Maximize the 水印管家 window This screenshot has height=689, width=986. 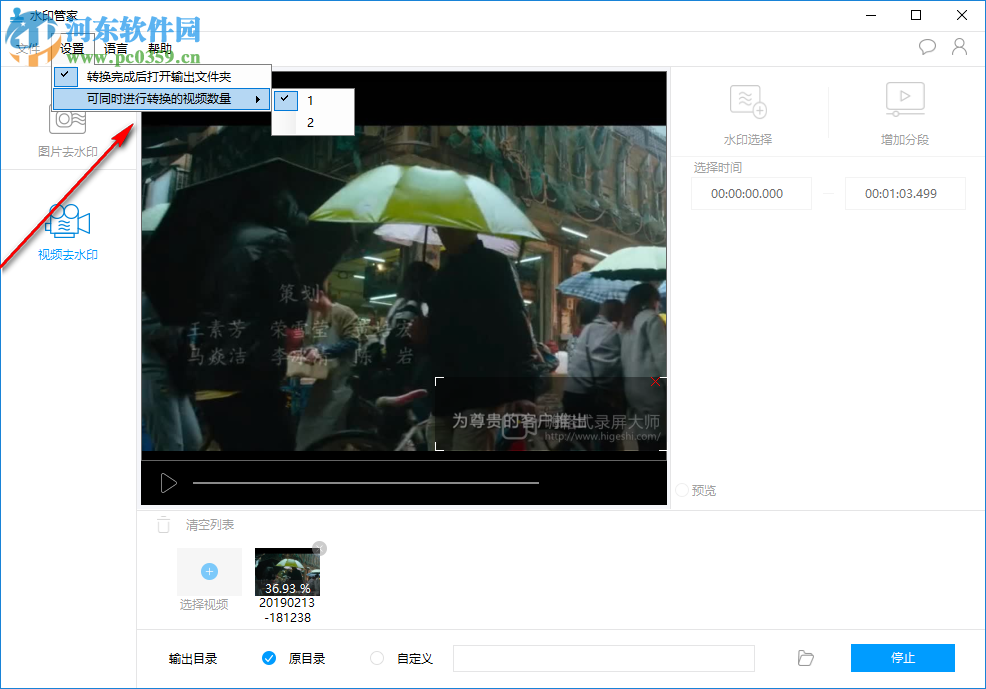point(916,15)
